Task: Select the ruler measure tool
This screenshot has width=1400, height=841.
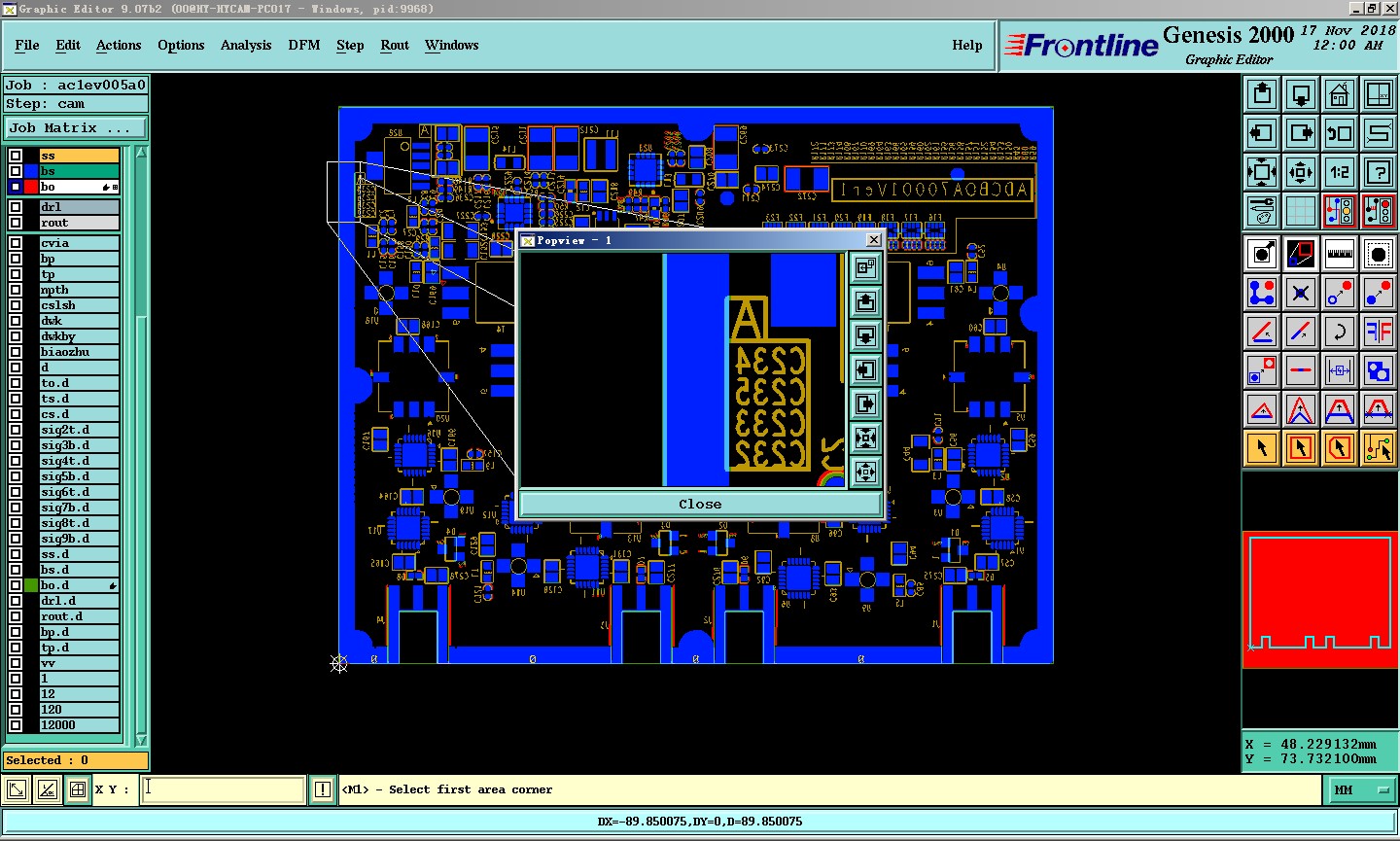Action: [x=1340, y=254]
